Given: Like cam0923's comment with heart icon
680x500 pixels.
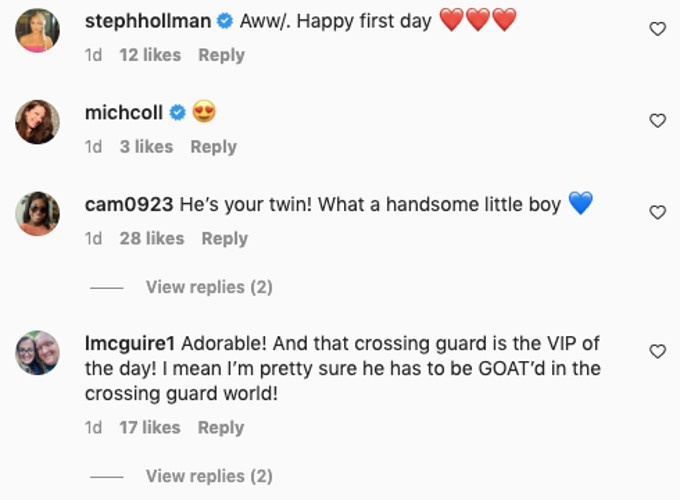Looking at the screenshot, I should click(657, 212).
